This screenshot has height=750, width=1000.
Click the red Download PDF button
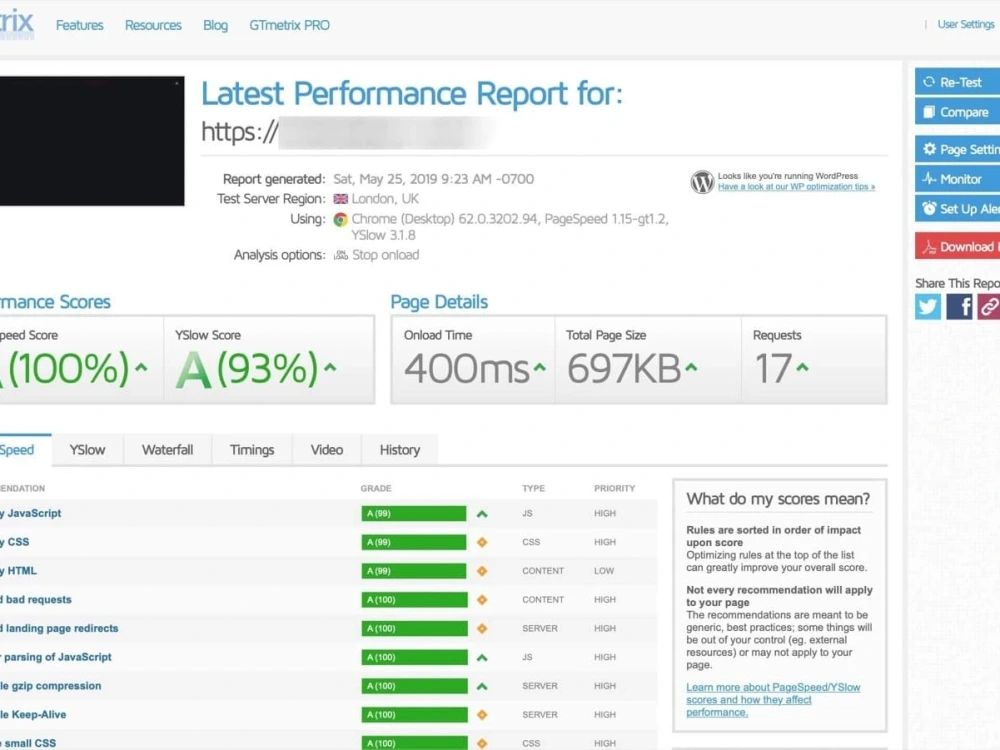(957, 246)
